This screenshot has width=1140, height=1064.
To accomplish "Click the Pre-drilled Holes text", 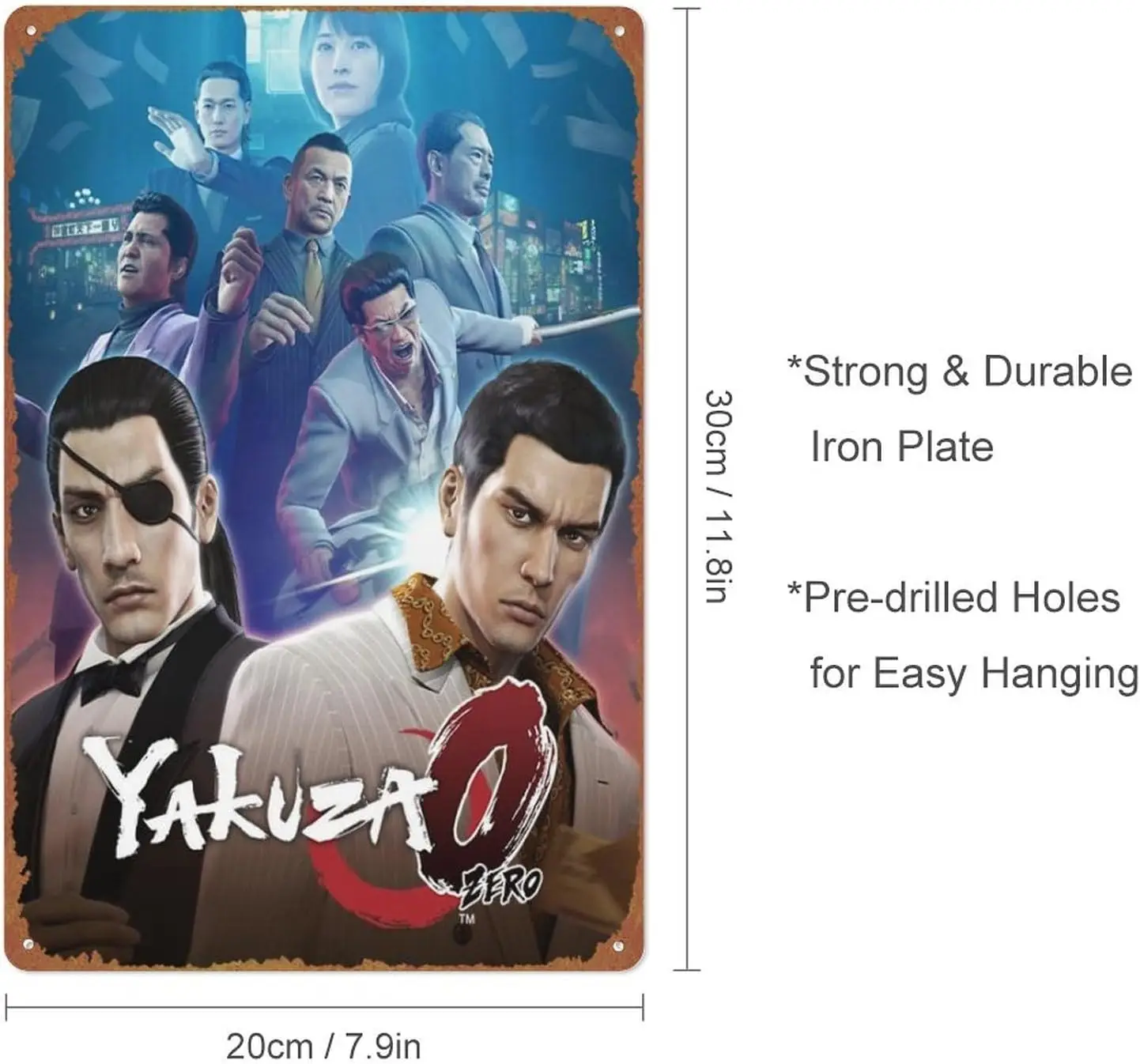I will coord(953,598).
